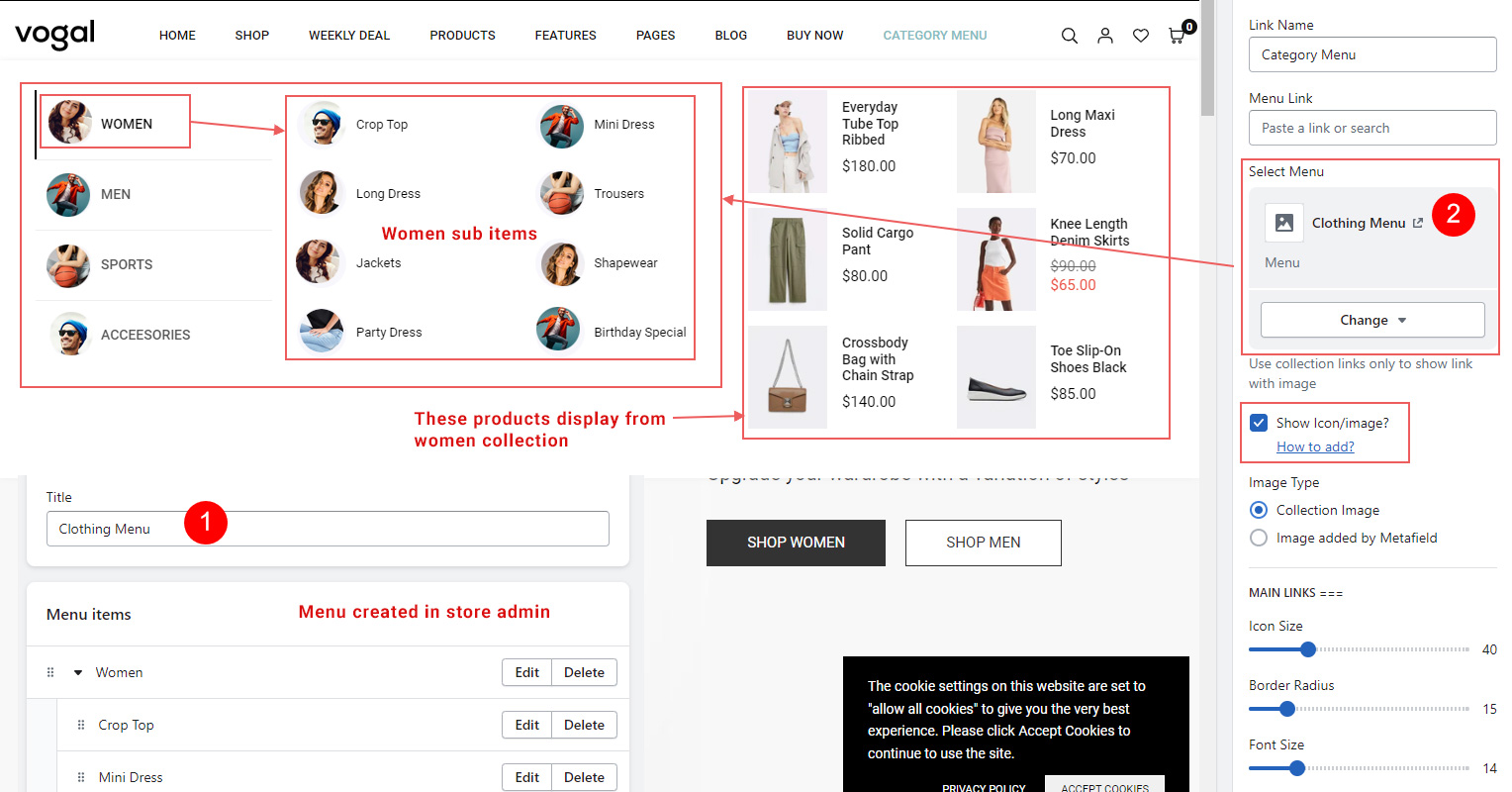1512x792 pixels.
Task: Click Delete for the Mini Dress item
Action: pos(584,777)
